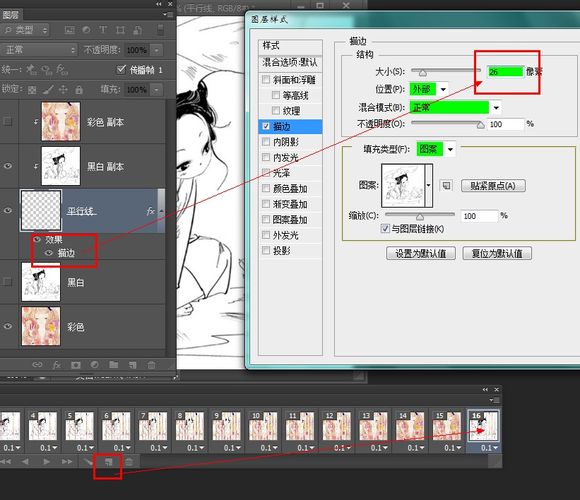Delete selected frame trash icon in timeline
This screenshot has height=500, width=580.
click(x=129, y=462)
